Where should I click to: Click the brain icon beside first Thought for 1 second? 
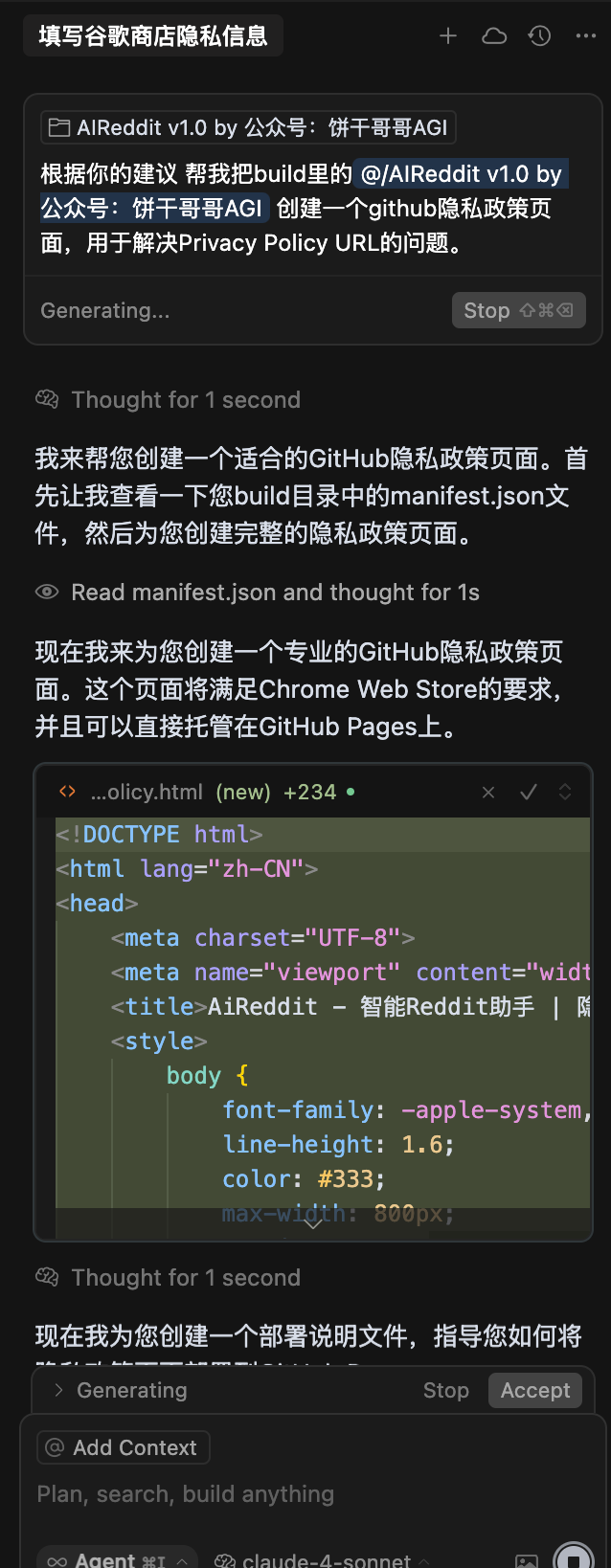click(x=47, y=399)
